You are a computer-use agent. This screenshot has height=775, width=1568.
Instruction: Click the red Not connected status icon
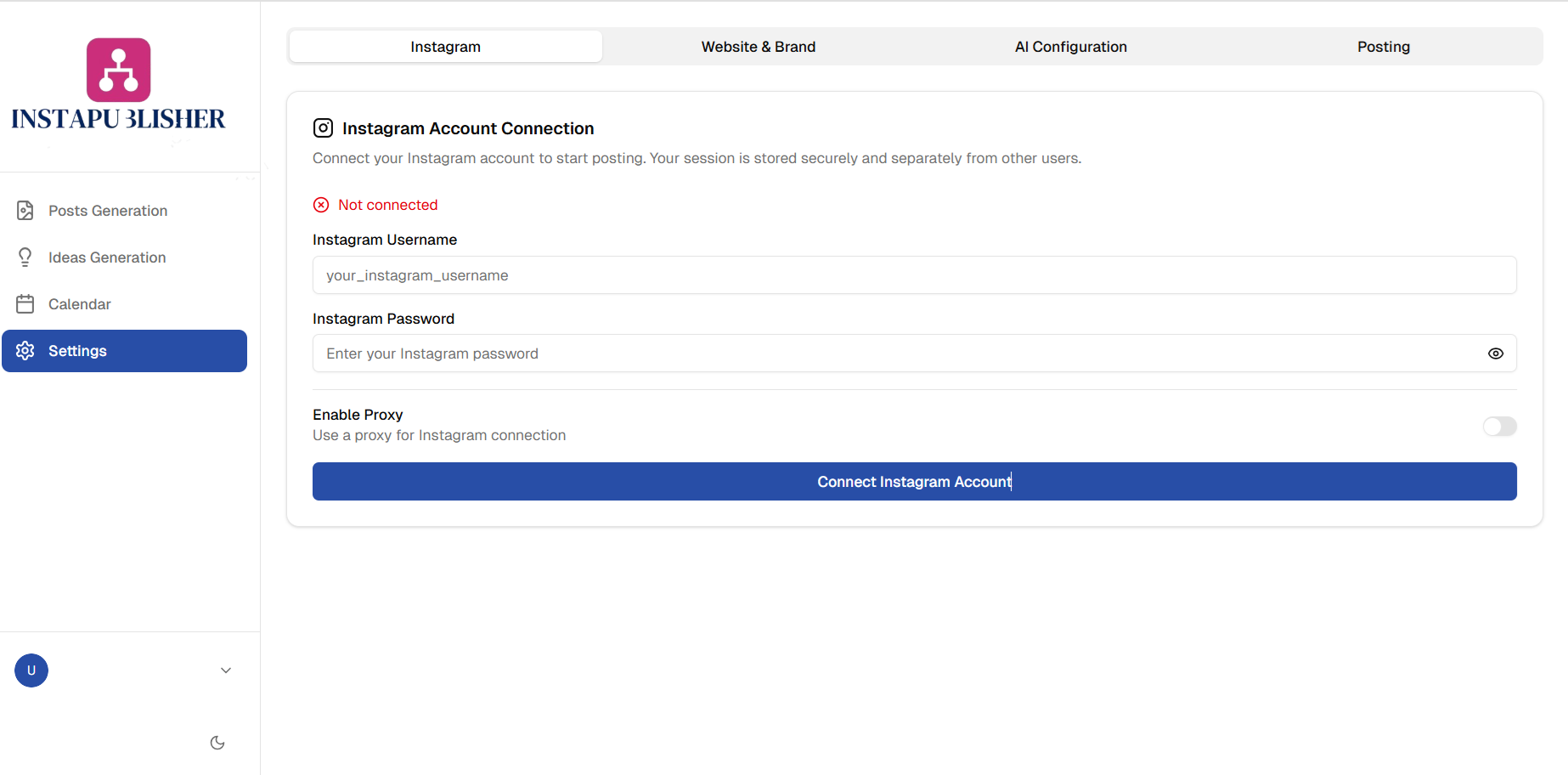coord(321,205)
